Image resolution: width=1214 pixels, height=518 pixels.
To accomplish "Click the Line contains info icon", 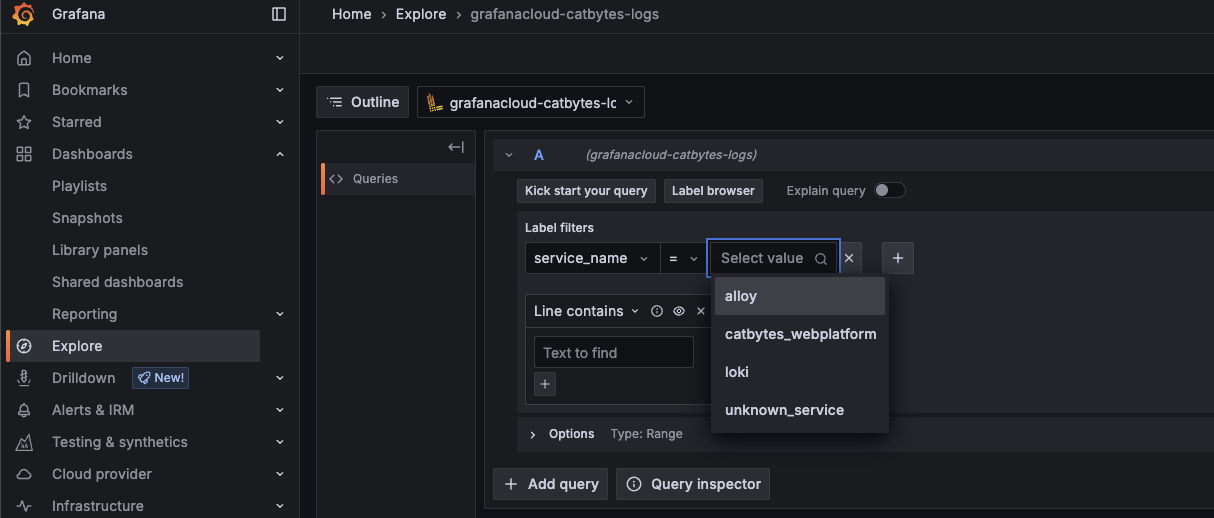I will (x=657, y=311).
